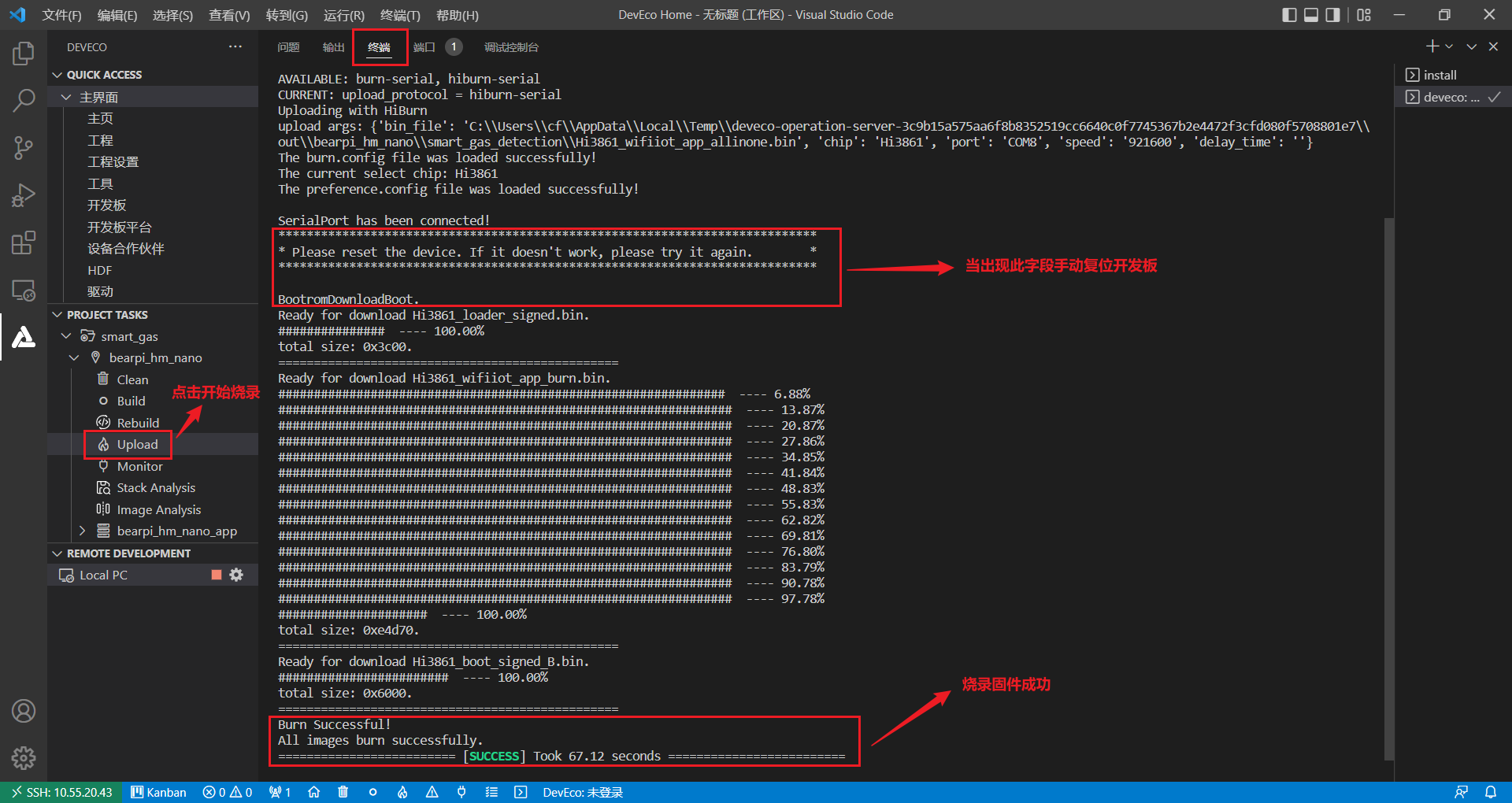
Task: Open the Manage gear in activity bar
Action: (24, 758)
